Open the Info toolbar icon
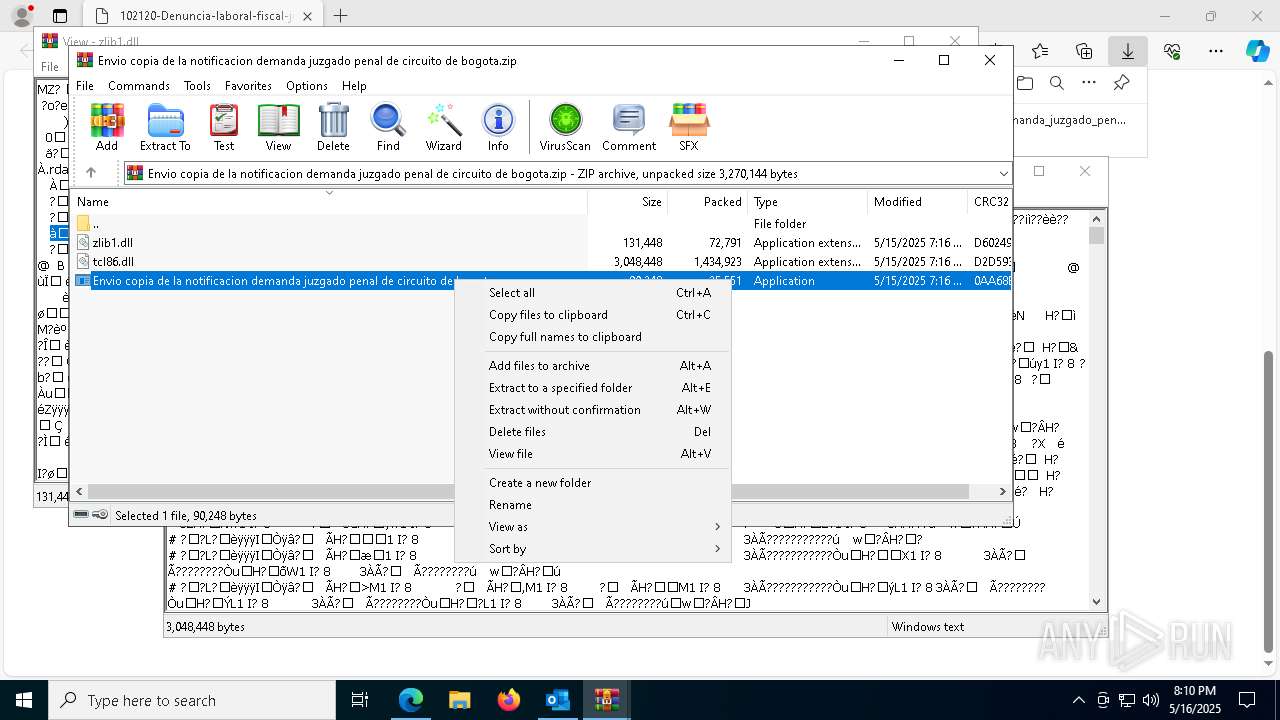This screenshot has height=720, width=1280. coord(498,127)
